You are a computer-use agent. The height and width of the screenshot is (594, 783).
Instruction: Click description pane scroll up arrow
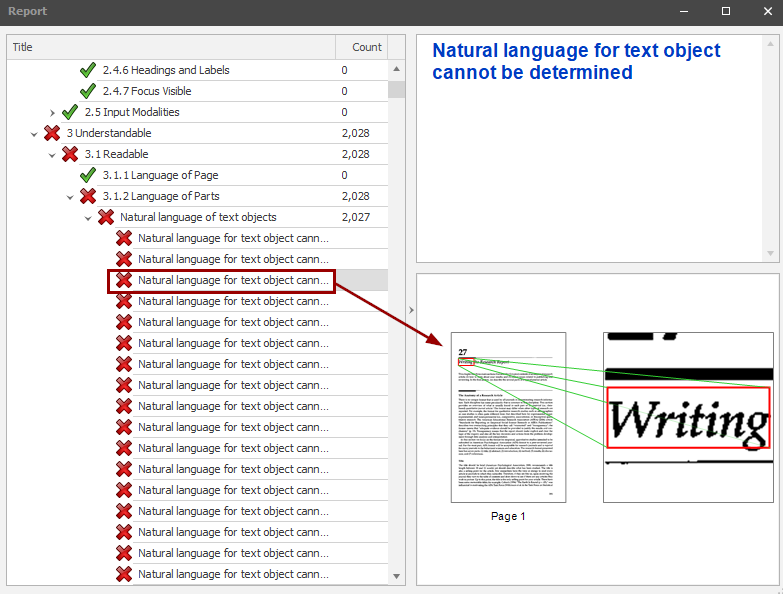[x=770, y=44]
